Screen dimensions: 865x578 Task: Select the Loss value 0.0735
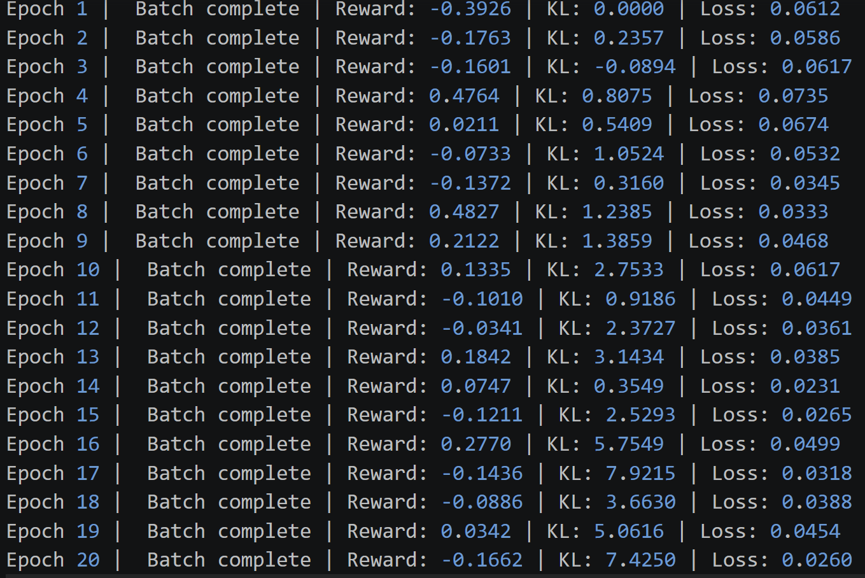[x=793, y=96]
